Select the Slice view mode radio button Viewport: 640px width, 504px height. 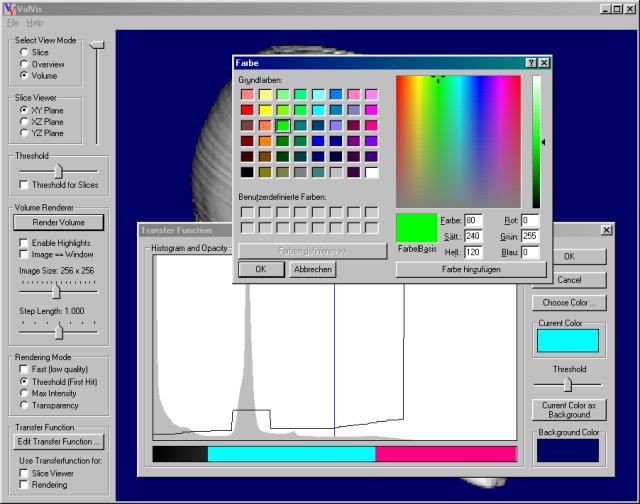point(25,52)
